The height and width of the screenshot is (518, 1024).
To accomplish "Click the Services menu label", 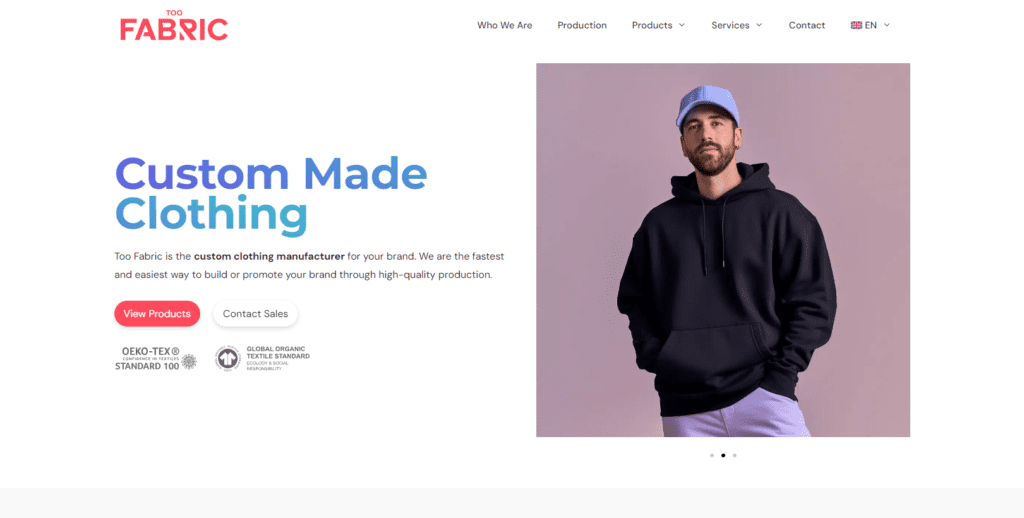I will [x=730, y=25].
